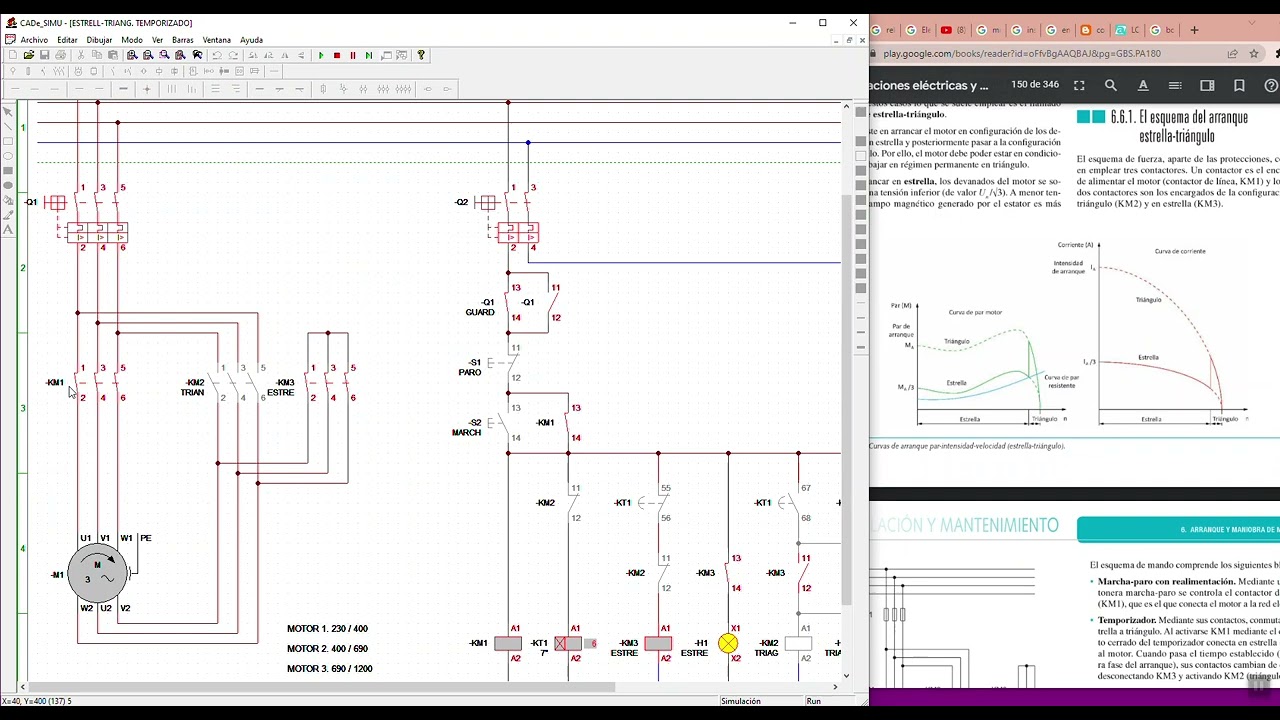Select the line drawing tool
1280x720 pixels.
coord(9,126)
